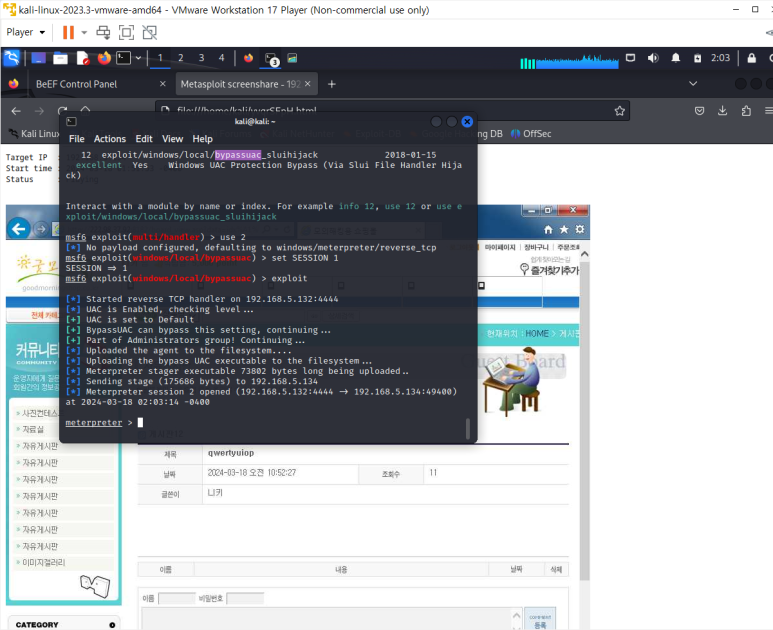This screenshot has height=630, width=773.
Task: Lock the screen with the padlock icon
Action: [751, 58]
